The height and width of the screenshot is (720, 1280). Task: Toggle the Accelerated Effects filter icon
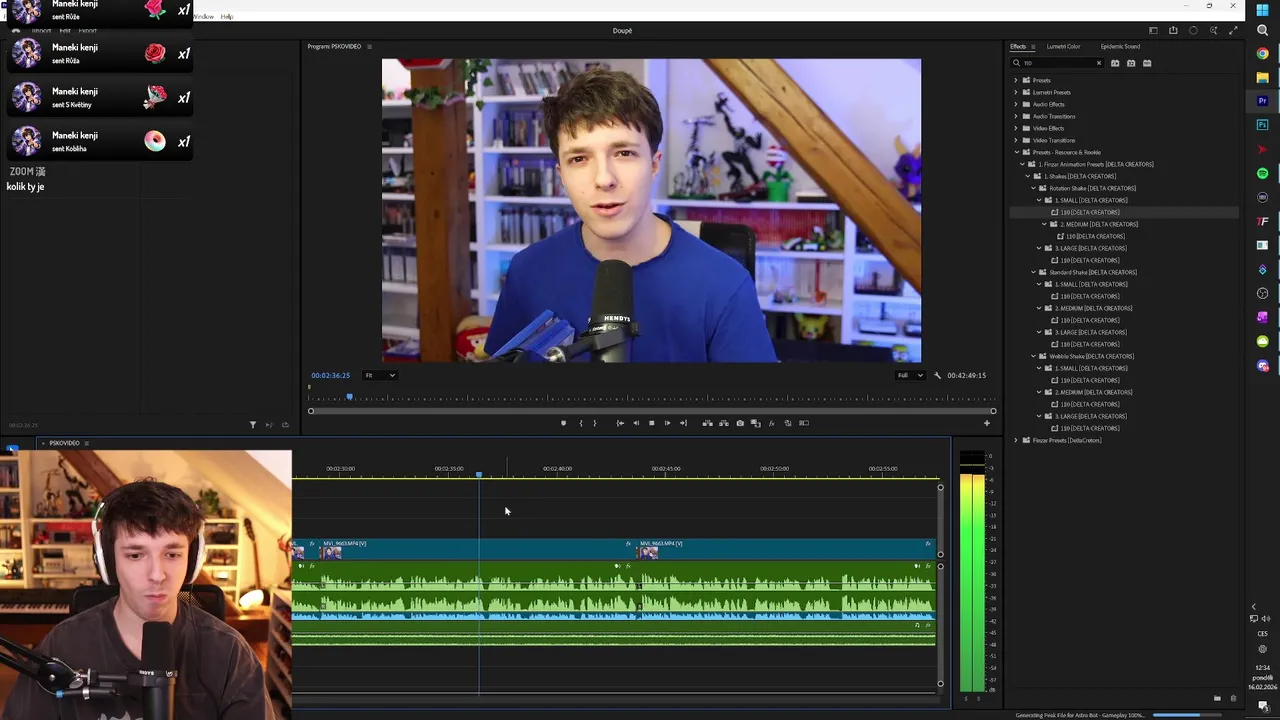pos(1115,63)
